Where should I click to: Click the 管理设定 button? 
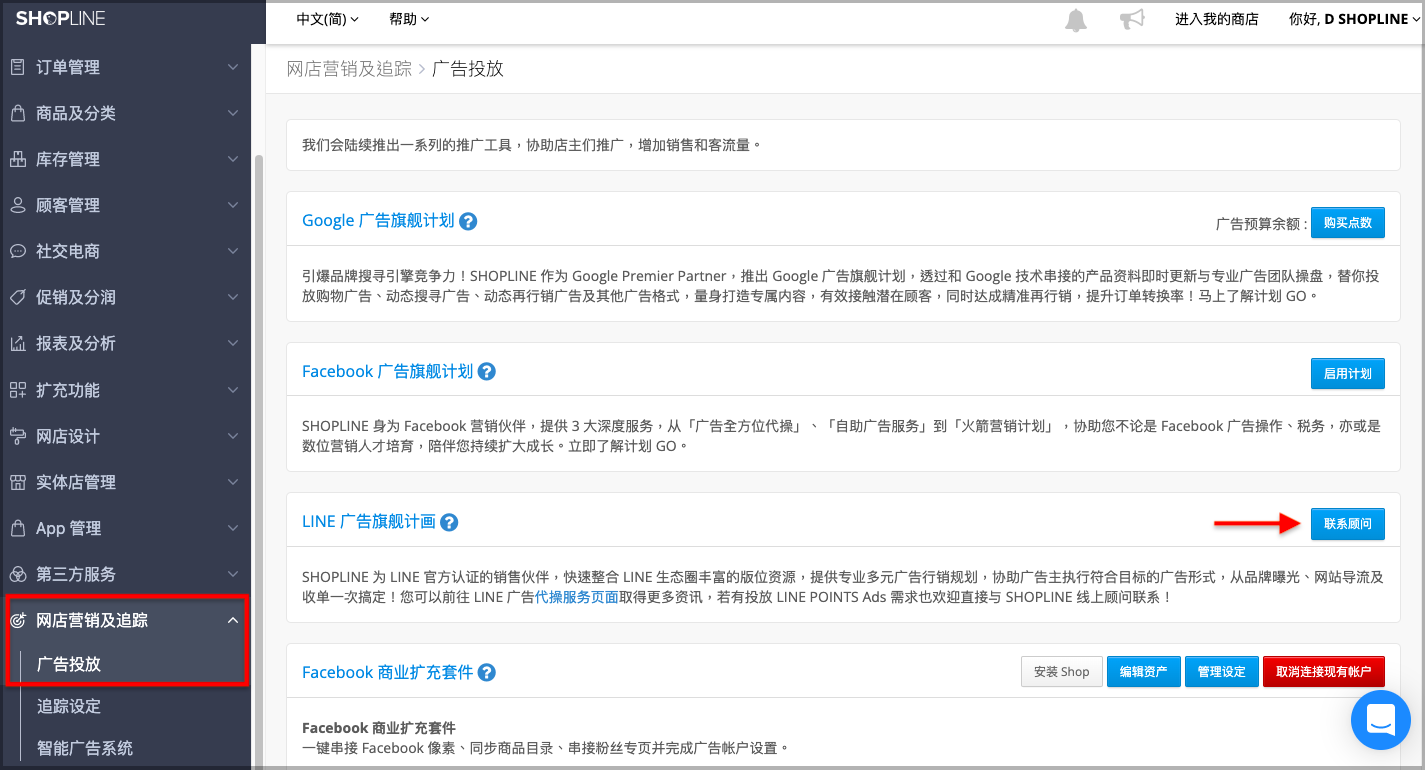coord(1221,672)
